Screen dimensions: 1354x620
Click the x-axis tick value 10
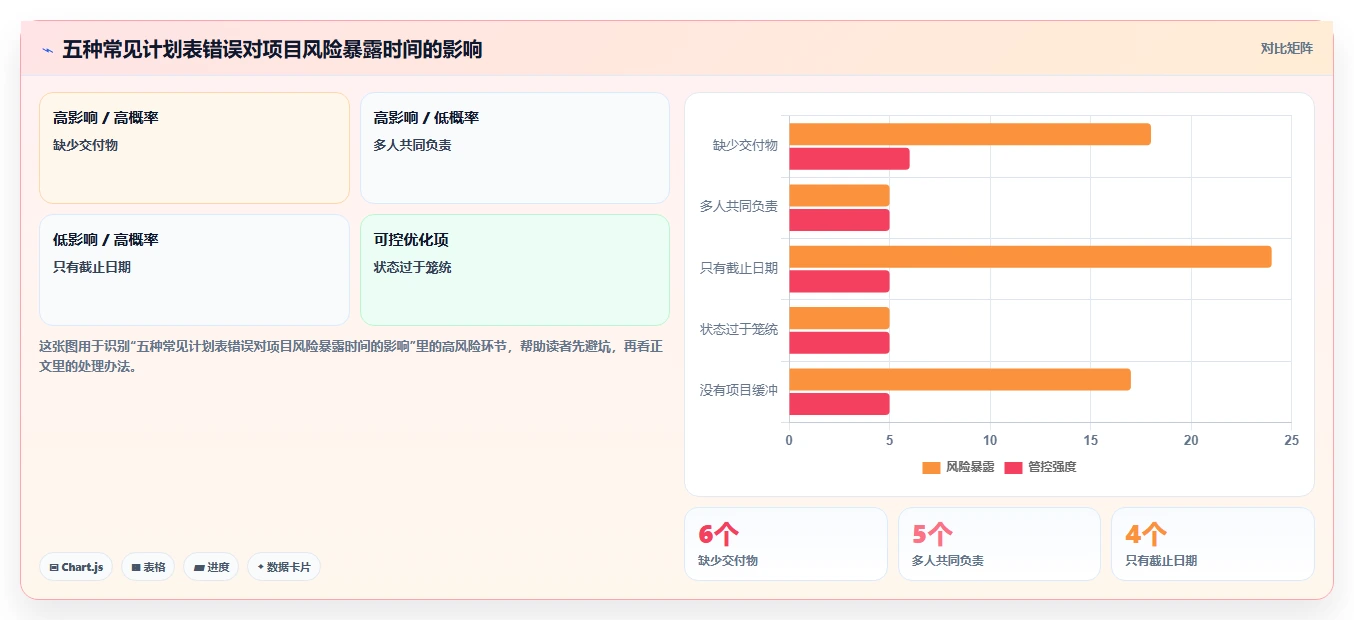tap(990, 440)
